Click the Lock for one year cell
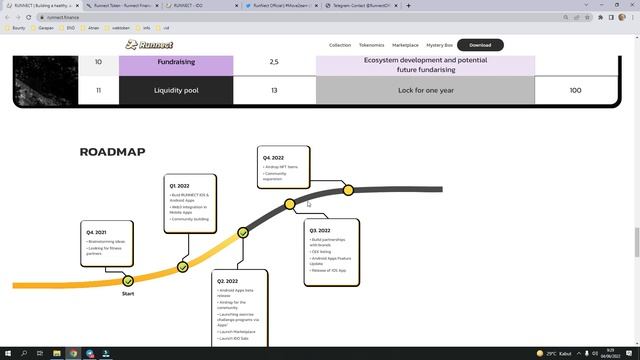The width and height of the screenshot is (640, 360). (x=425, y=90)
